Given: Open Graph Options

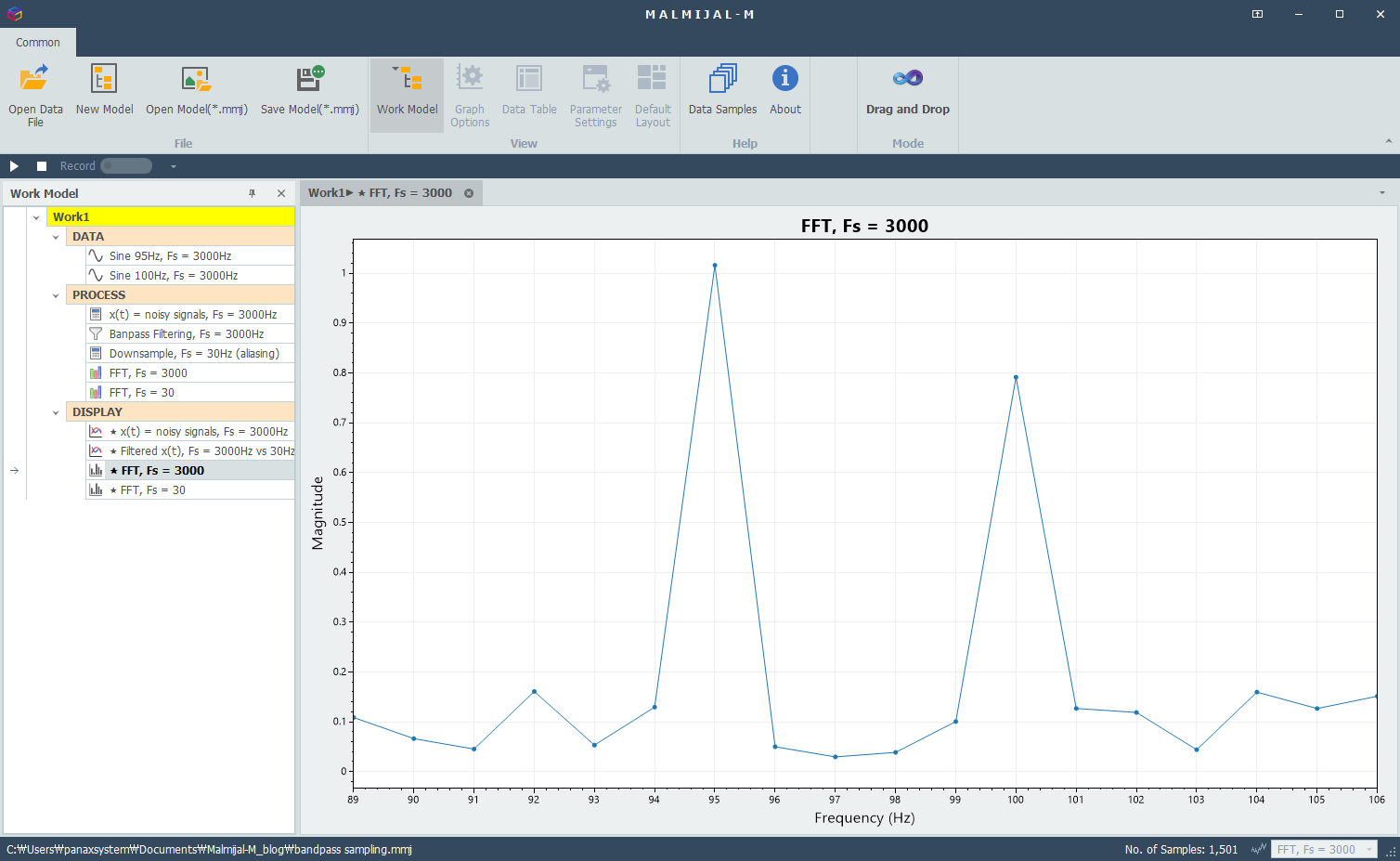Looking at the screenshot, I should point(470,95).
